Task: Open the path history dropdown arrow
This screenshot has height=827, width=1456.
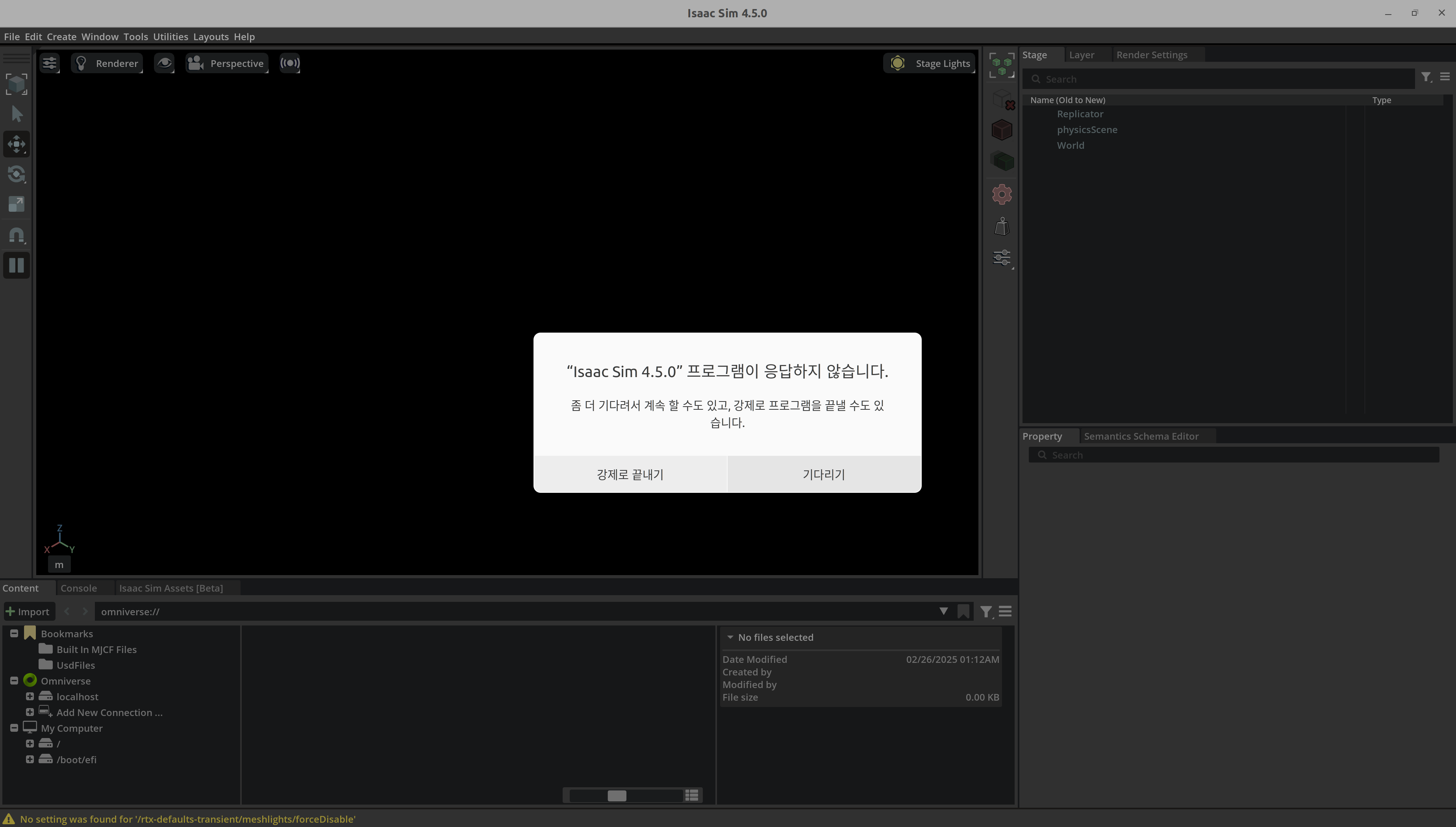Action: (944, 611)
